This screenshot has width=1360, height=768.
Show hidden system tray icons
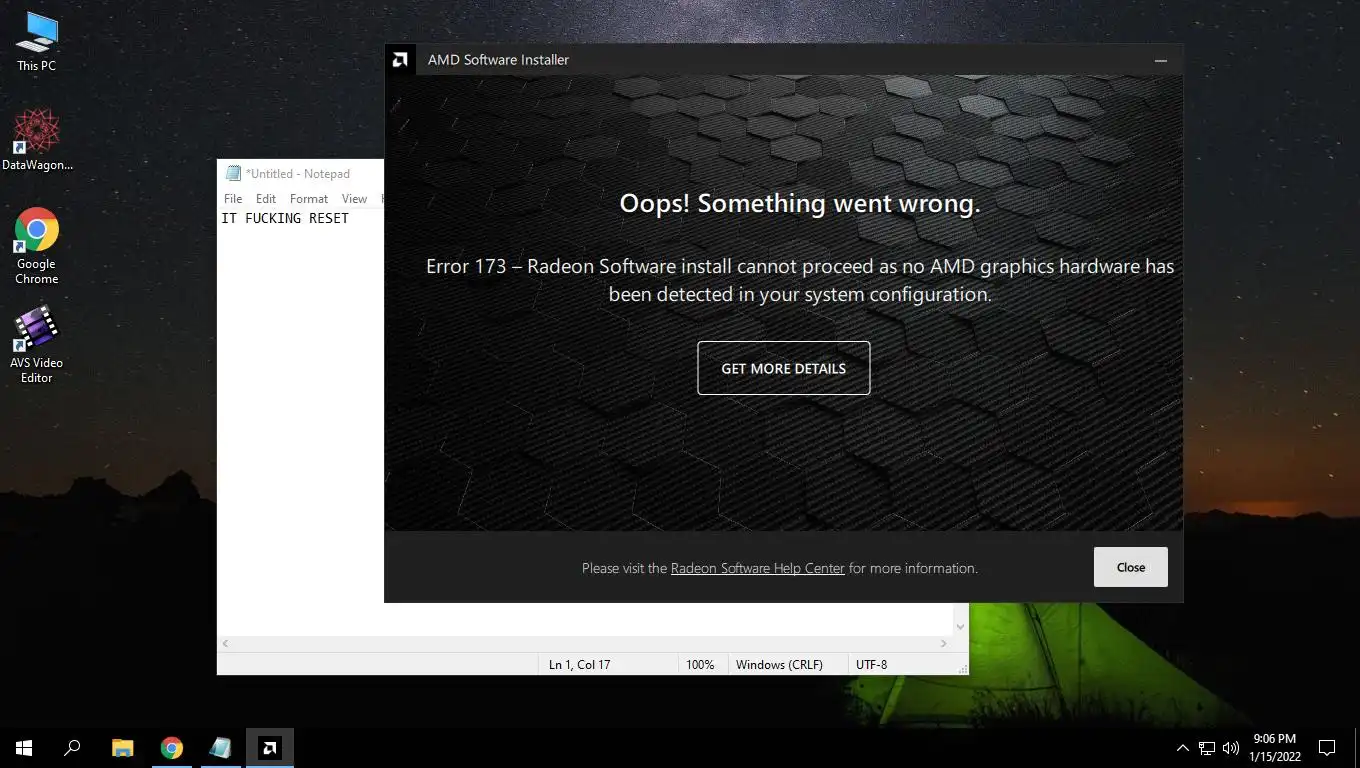pyautogui.click(x=1183, y=747)
